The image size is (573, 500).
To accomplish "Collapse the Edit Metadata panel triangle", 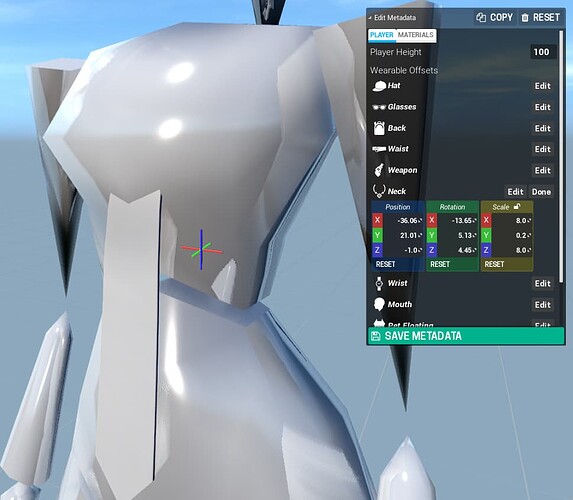I will pos(370,18).
